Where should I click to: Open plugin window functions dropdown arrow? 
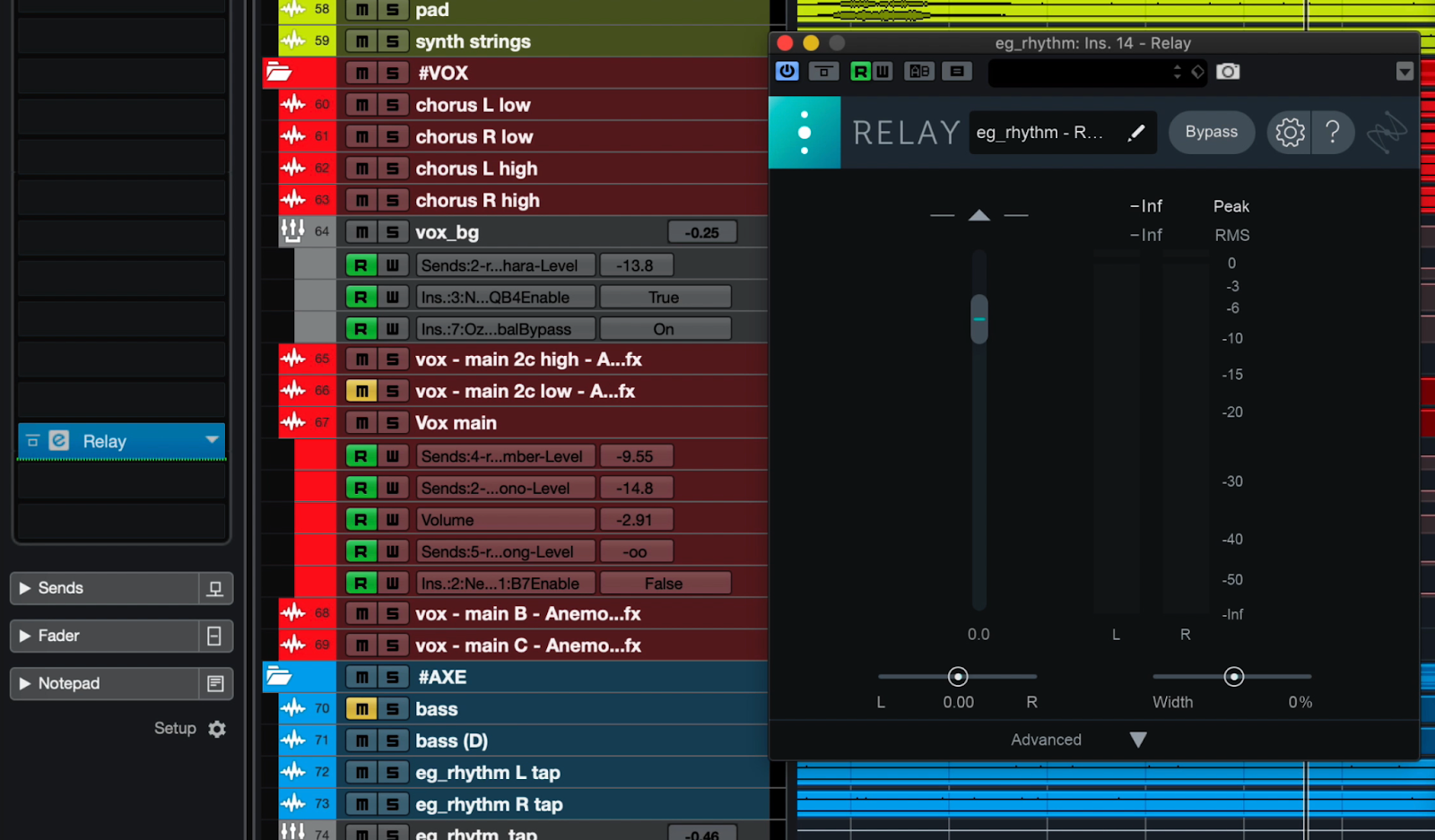1405,72
